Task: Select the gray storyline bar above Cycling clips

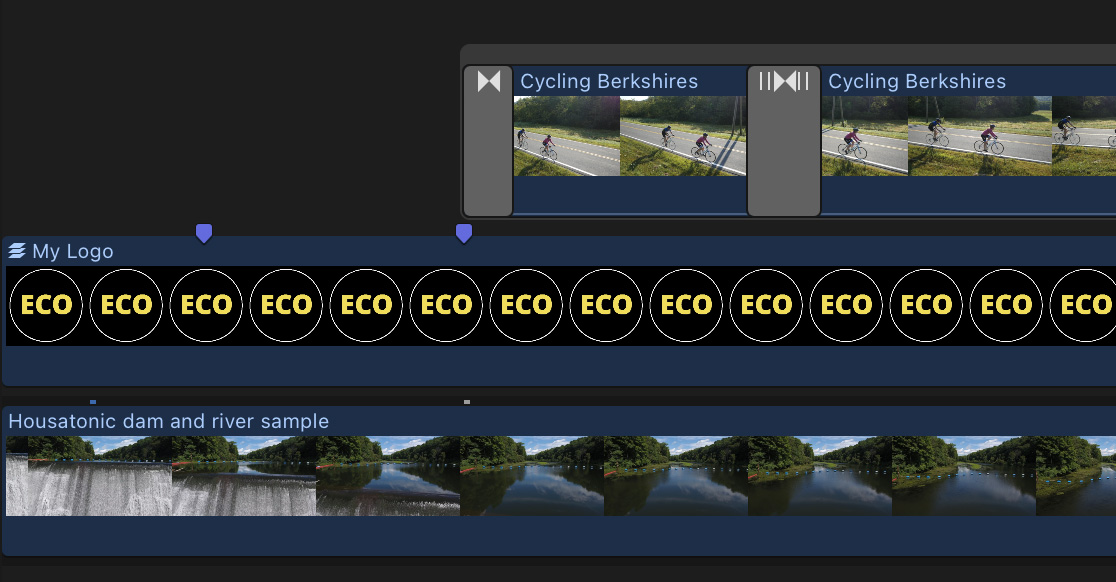Action: pos(789,54)
